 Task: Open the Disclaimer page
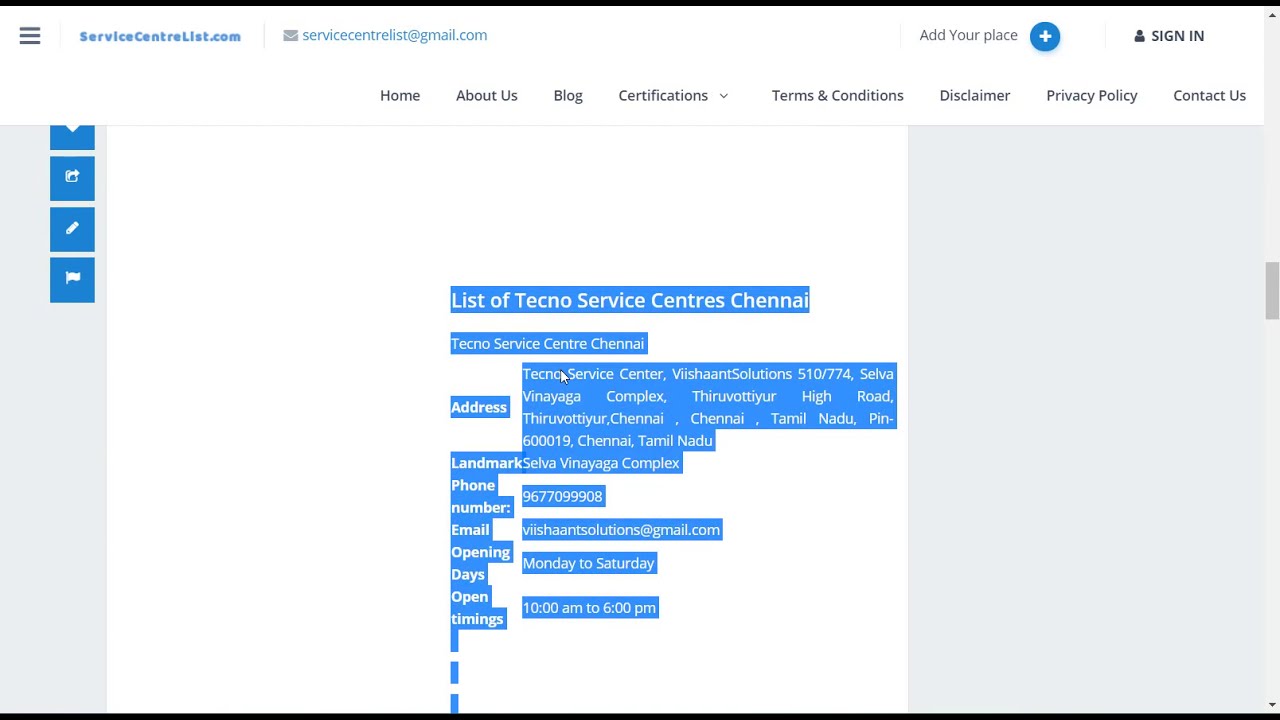click(x=974, y=95)
